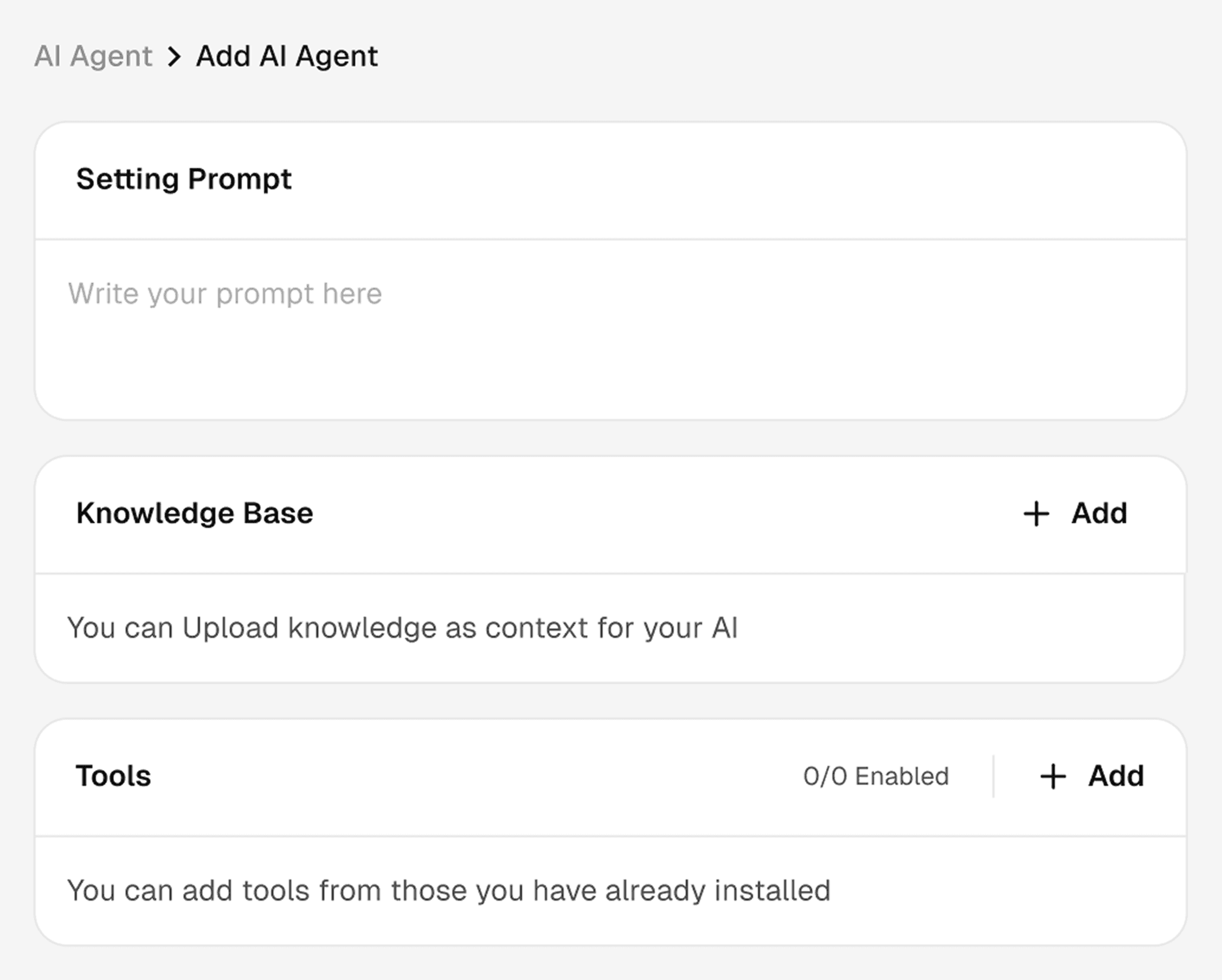
Task: Click blank space right of installed tools hint
Action: [1006, 891]
